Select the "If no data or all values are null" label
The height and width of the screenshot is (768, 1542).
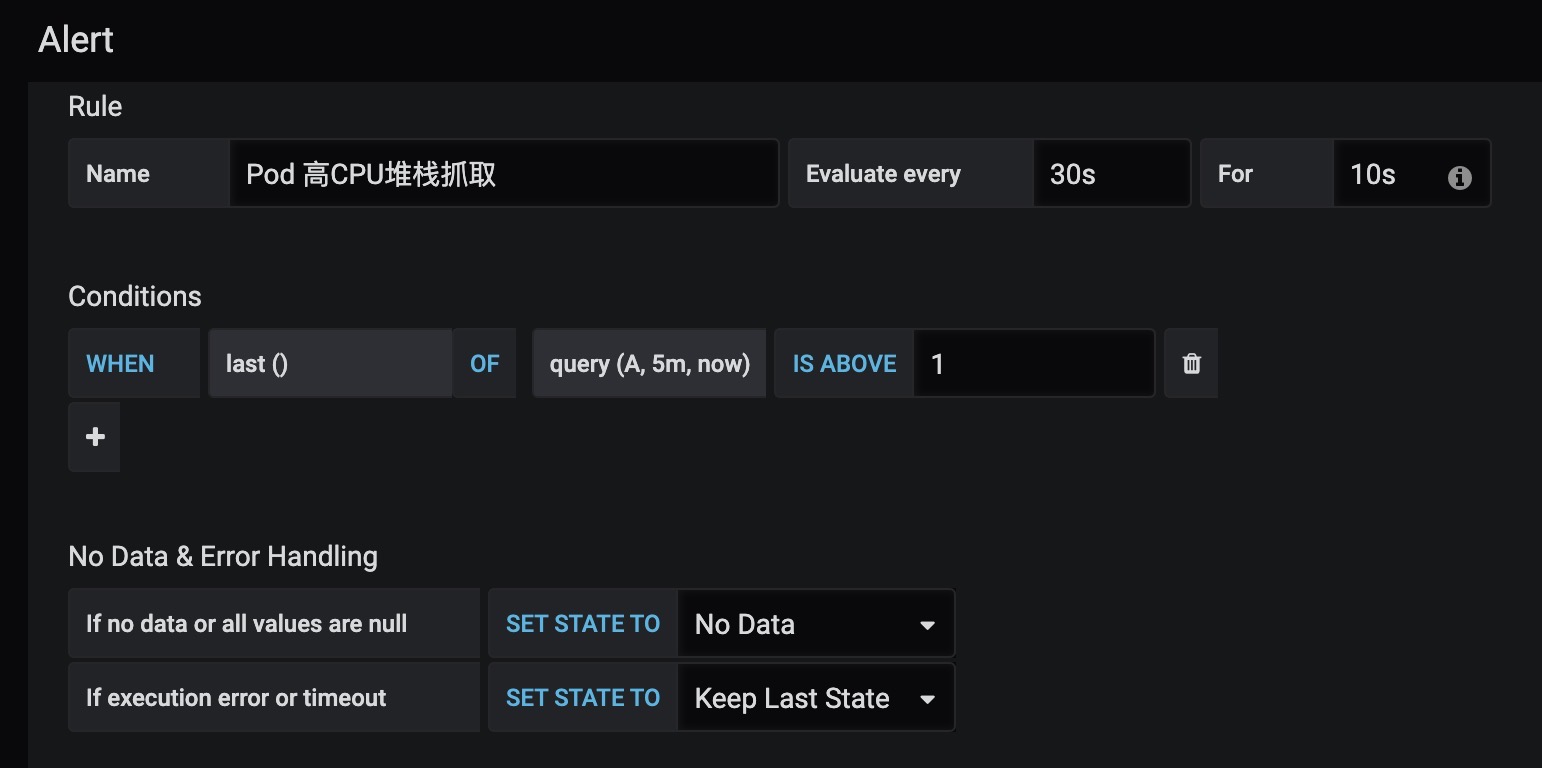tap(246, 624)
